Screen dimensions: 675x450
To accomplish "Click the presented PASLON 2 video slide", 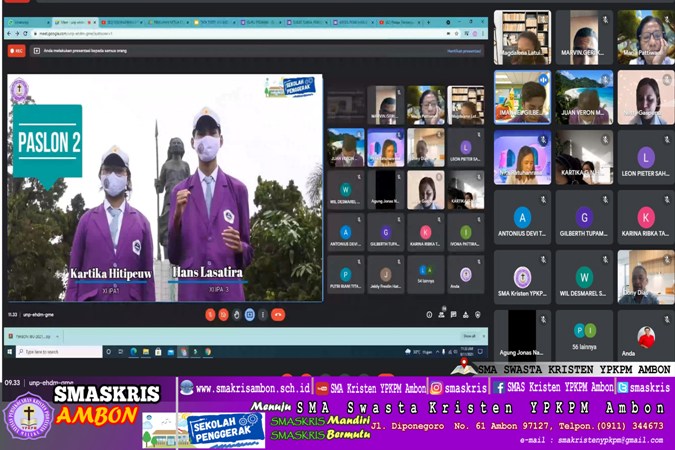I will (165, 188).
